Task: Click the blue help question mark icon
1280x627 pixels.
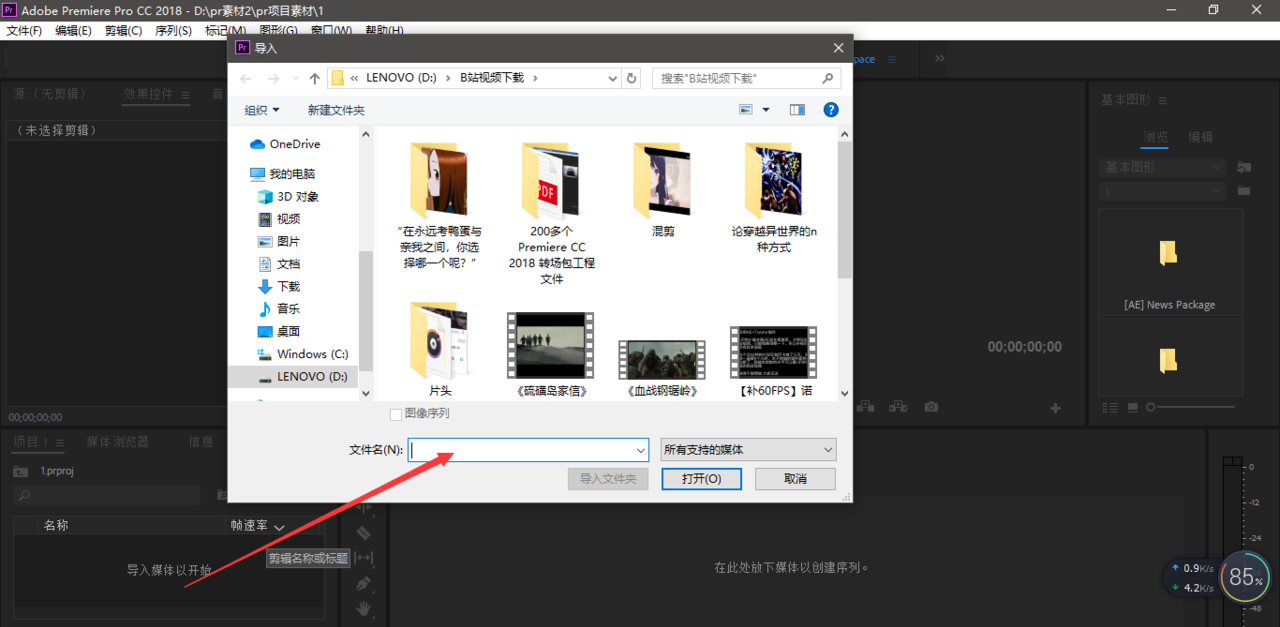Action: (830, 110)
